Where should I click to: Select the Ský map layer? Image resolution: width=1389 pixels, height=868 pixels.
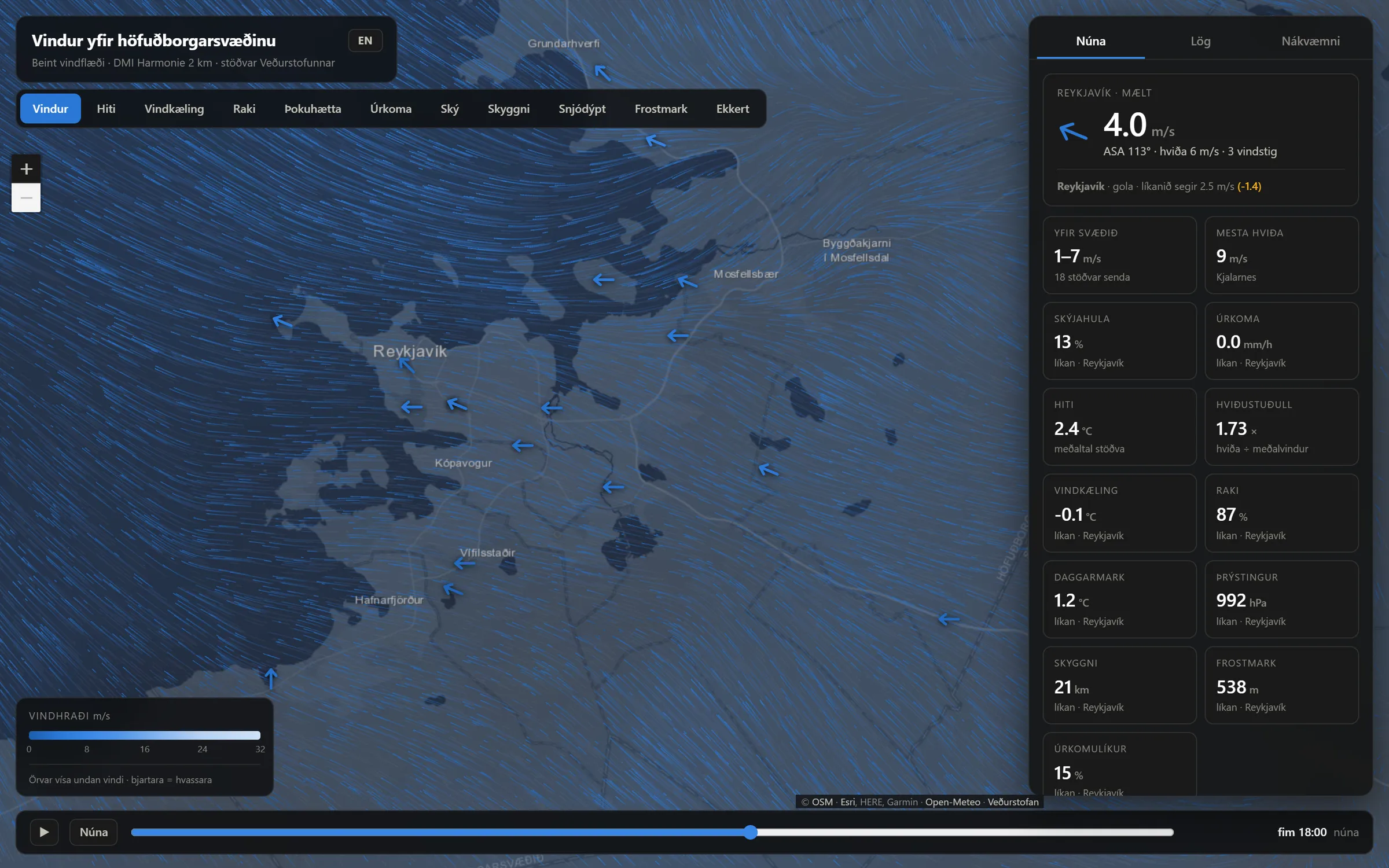click(x=450, y=109)
